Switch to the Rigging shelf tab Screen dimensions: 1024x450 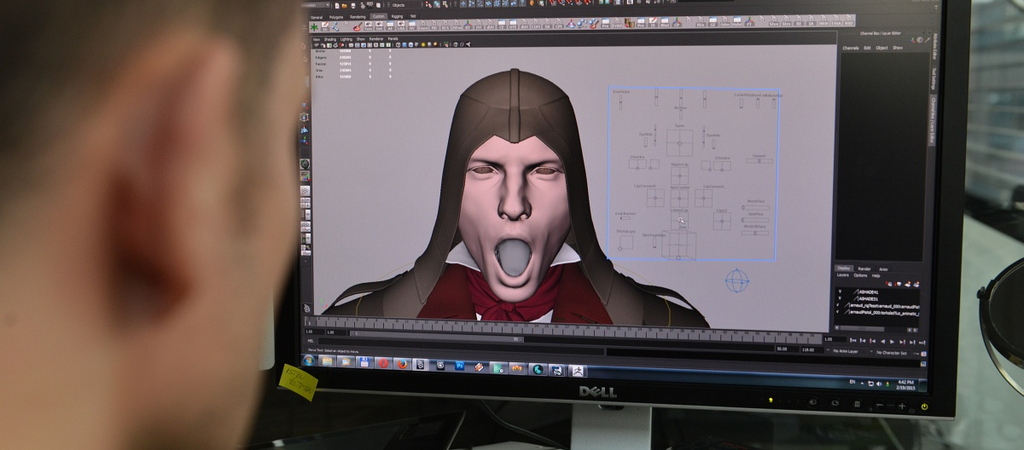click(397, 17)
